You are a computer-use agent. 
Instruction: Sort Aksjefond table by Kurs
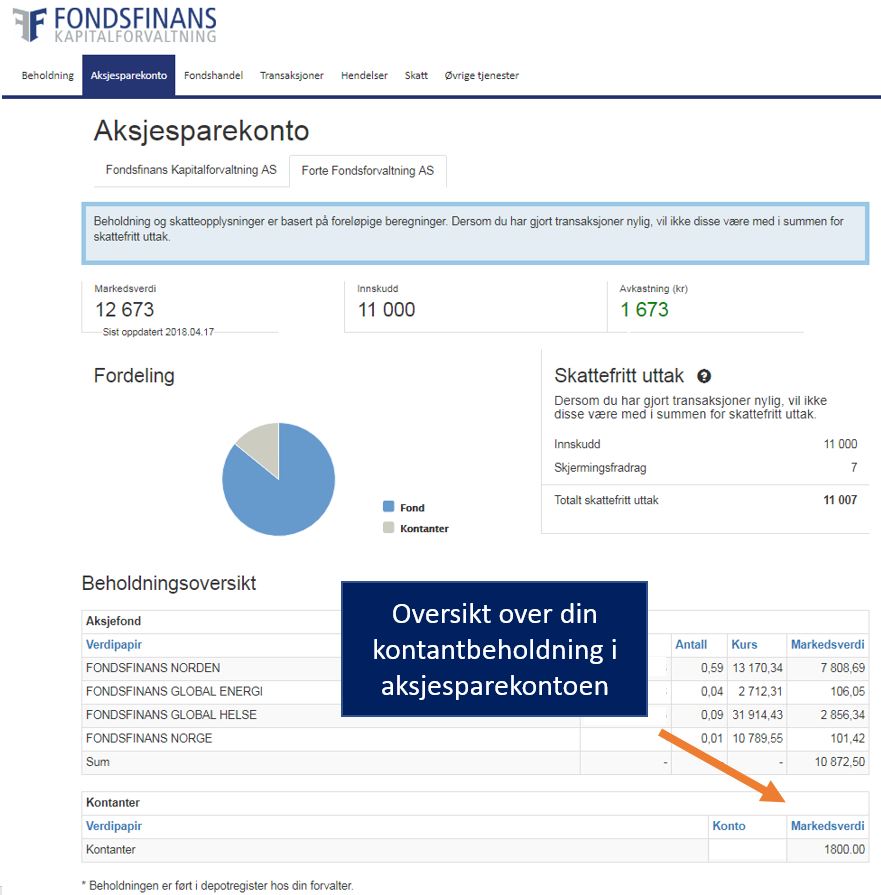pos(745,644)
